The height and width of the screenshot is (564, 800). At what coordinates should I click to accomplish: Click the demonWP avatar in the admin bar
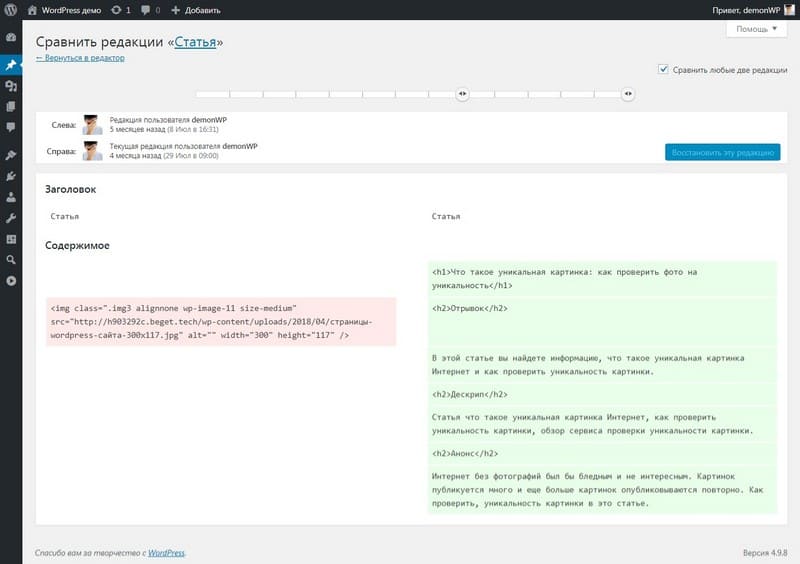click(789, 10)
